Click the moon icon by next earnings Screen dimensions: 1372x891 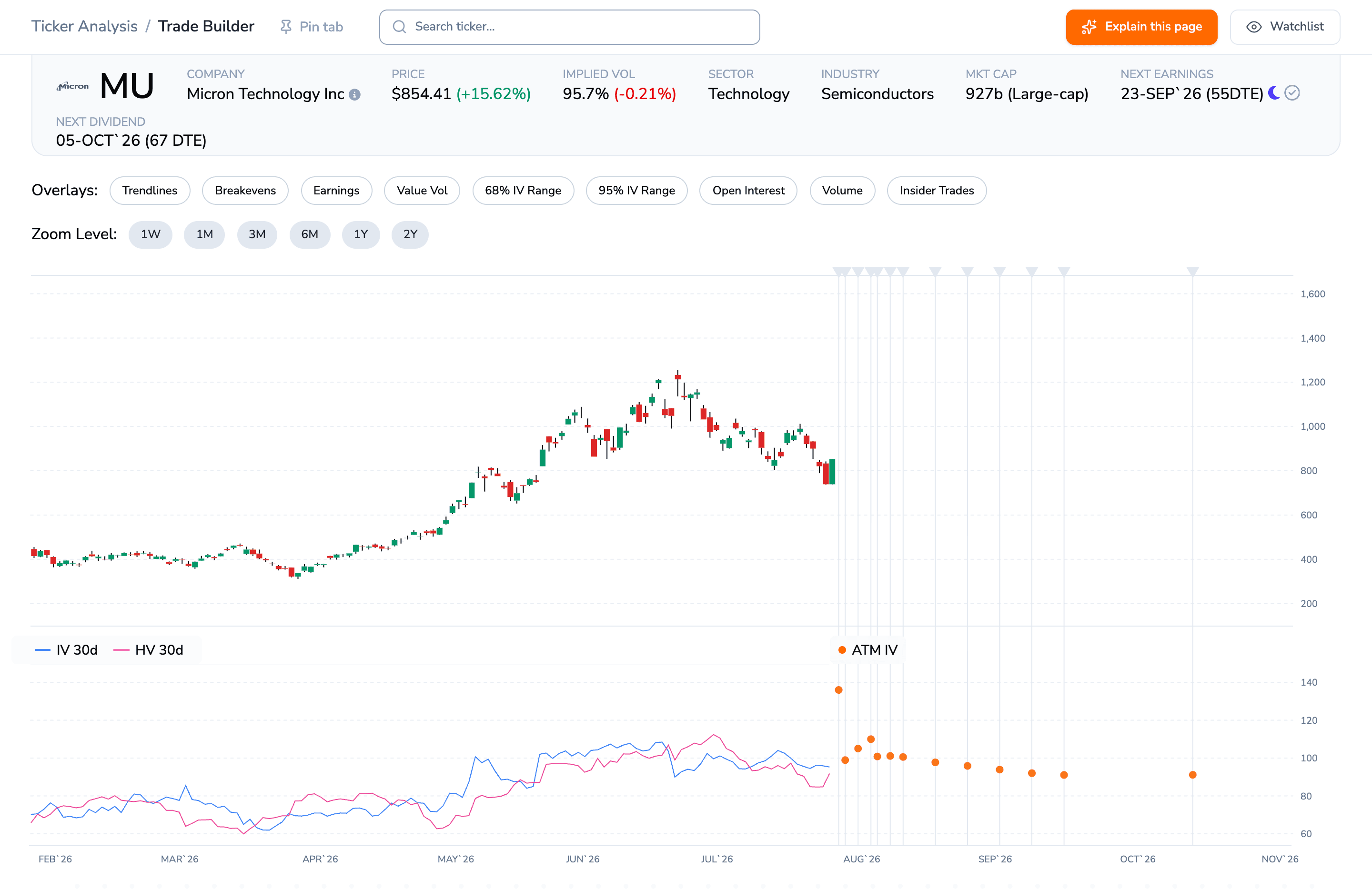1274,93
